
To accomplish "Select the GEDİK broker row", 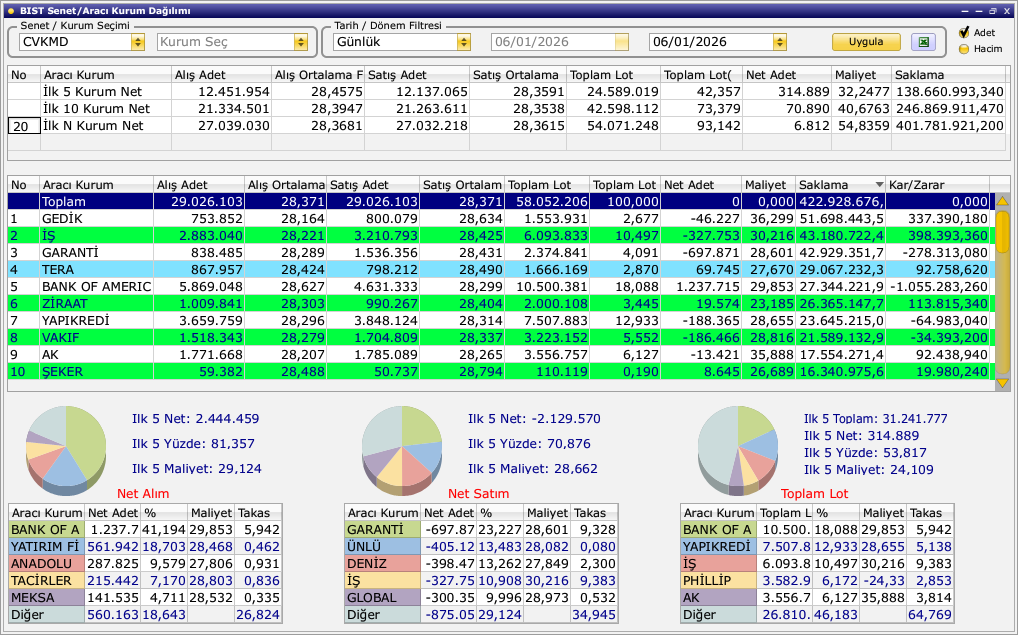I will [x=501, y=219].
